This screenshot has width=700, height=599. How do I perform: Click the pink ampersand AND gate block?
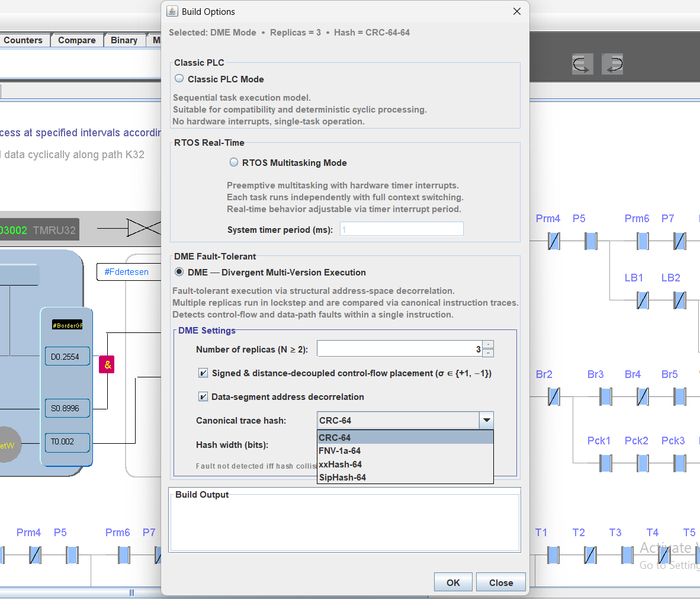point(107,365)
